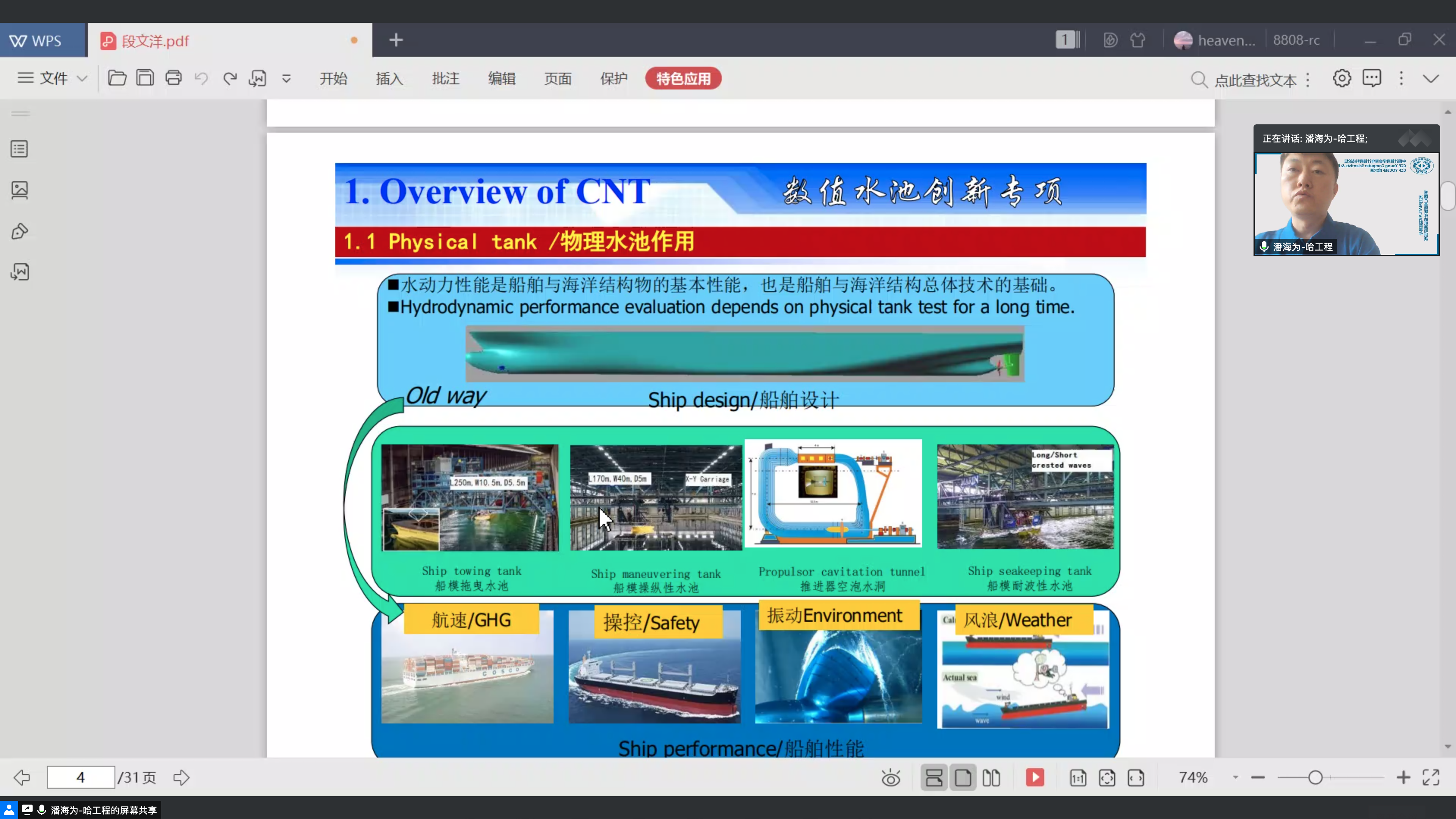The height and width of the screenshot is (819, 1456).
Task: Open the 批注 menu tab
Action: coord(446,78)
